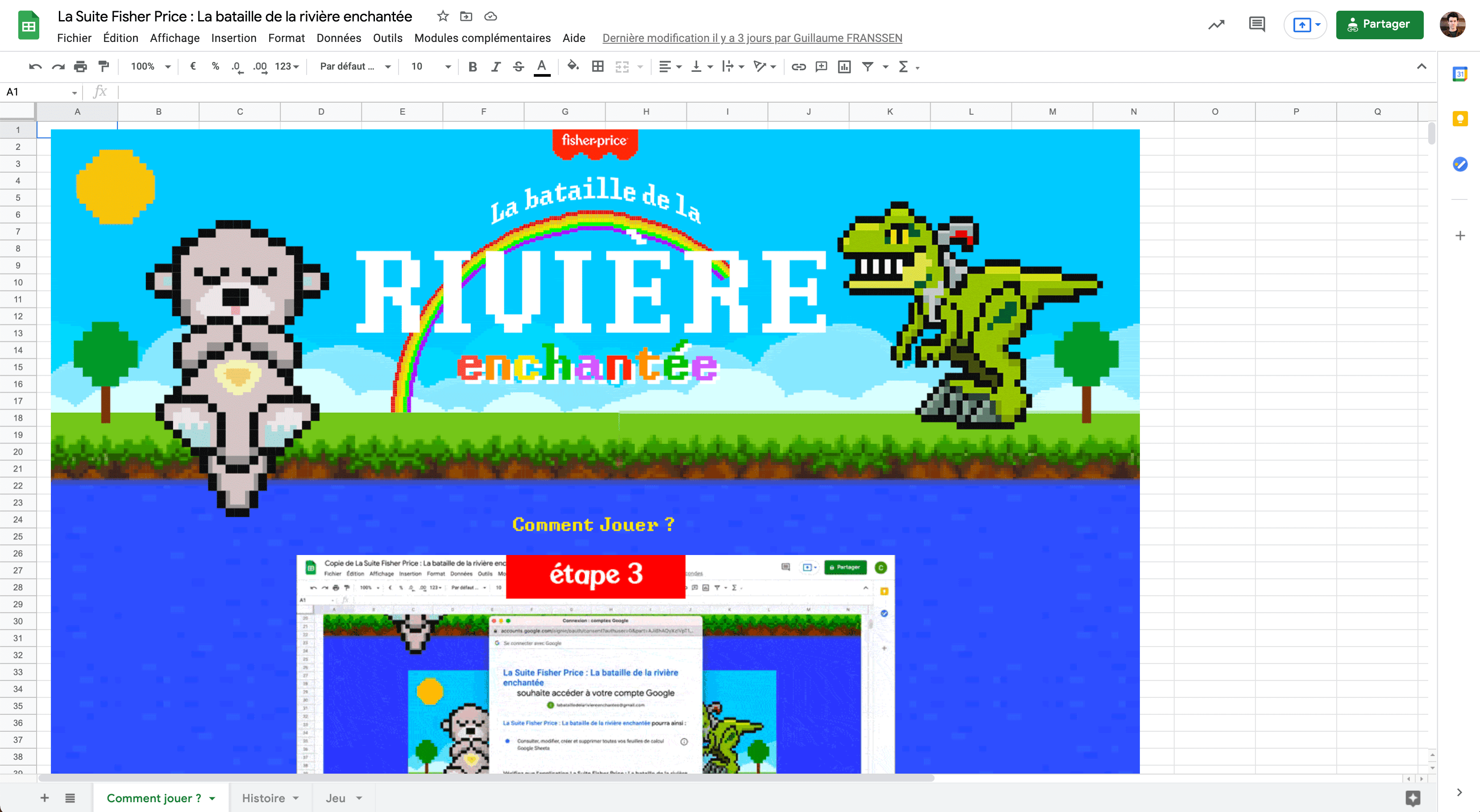Star this document

click(x=442, y=16)
